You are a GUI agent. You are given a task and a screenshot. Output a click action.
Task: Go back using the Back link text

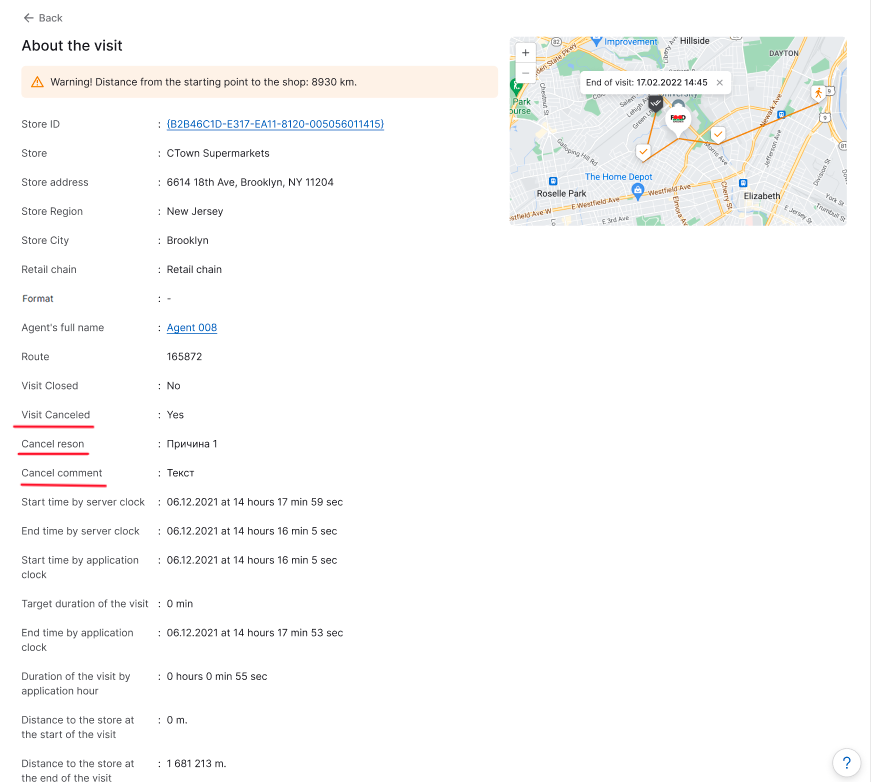click(x=50, y=18)
